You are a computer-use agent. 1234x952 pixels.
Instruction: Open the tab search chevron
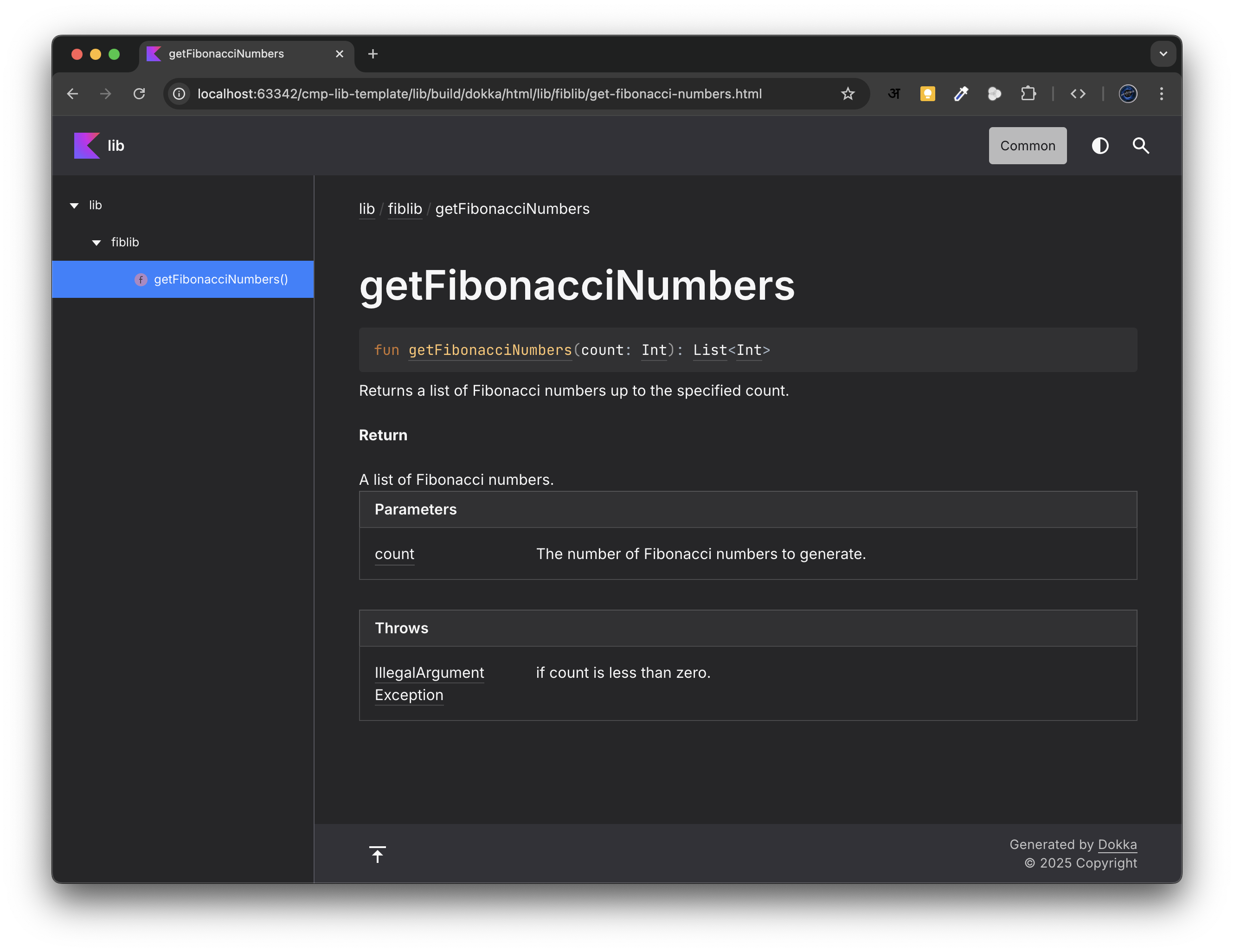pos(1163,54)
